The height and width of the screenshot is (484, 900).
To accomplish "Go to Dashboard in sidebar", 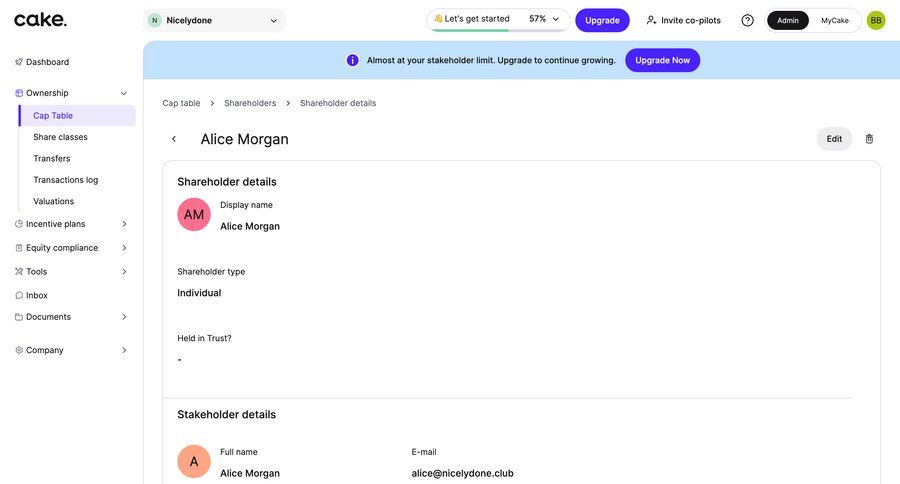I will coord(47,62).
